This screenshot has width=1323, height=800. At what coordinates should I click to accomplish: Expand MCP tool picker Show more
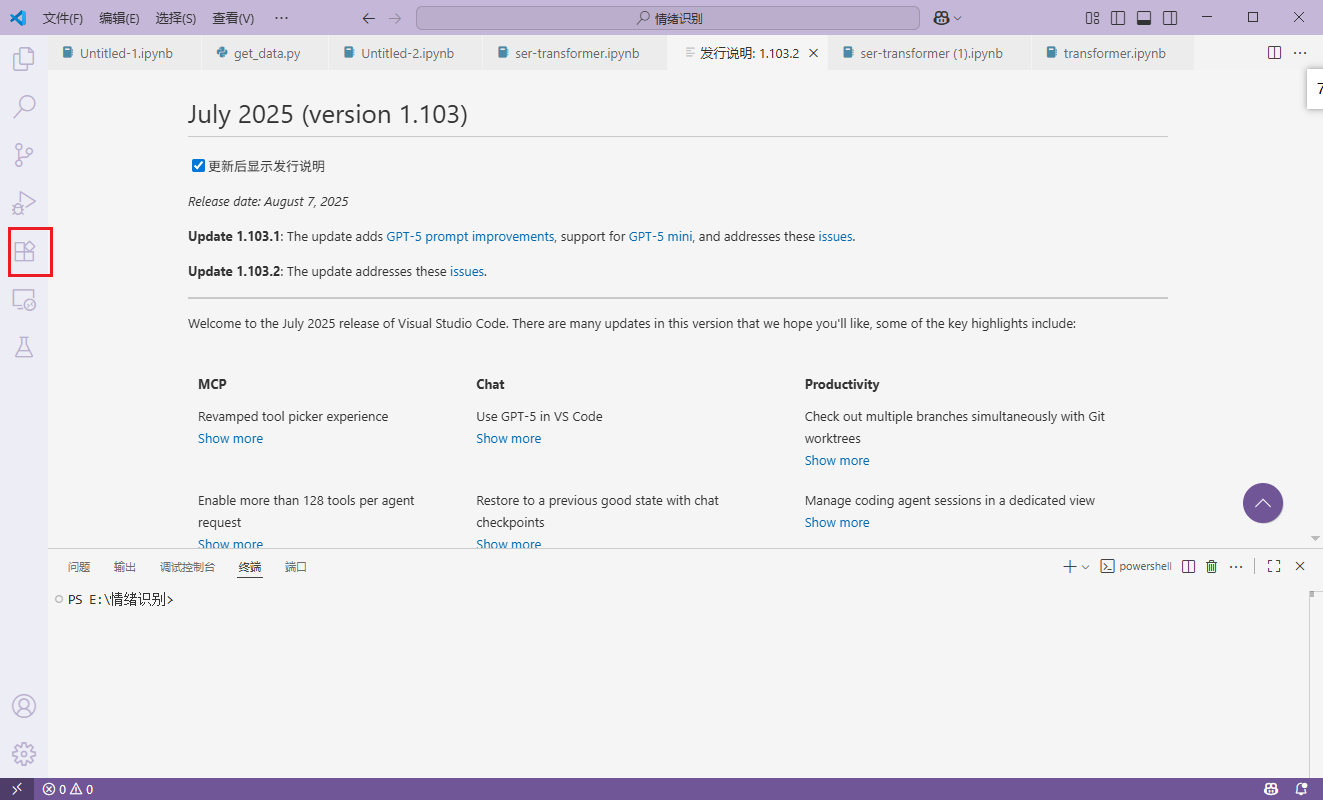pyautogui.click(x=230, y=438)
